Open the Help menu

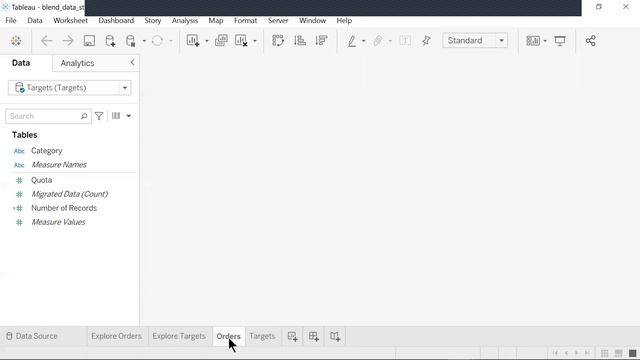[344, 20]
